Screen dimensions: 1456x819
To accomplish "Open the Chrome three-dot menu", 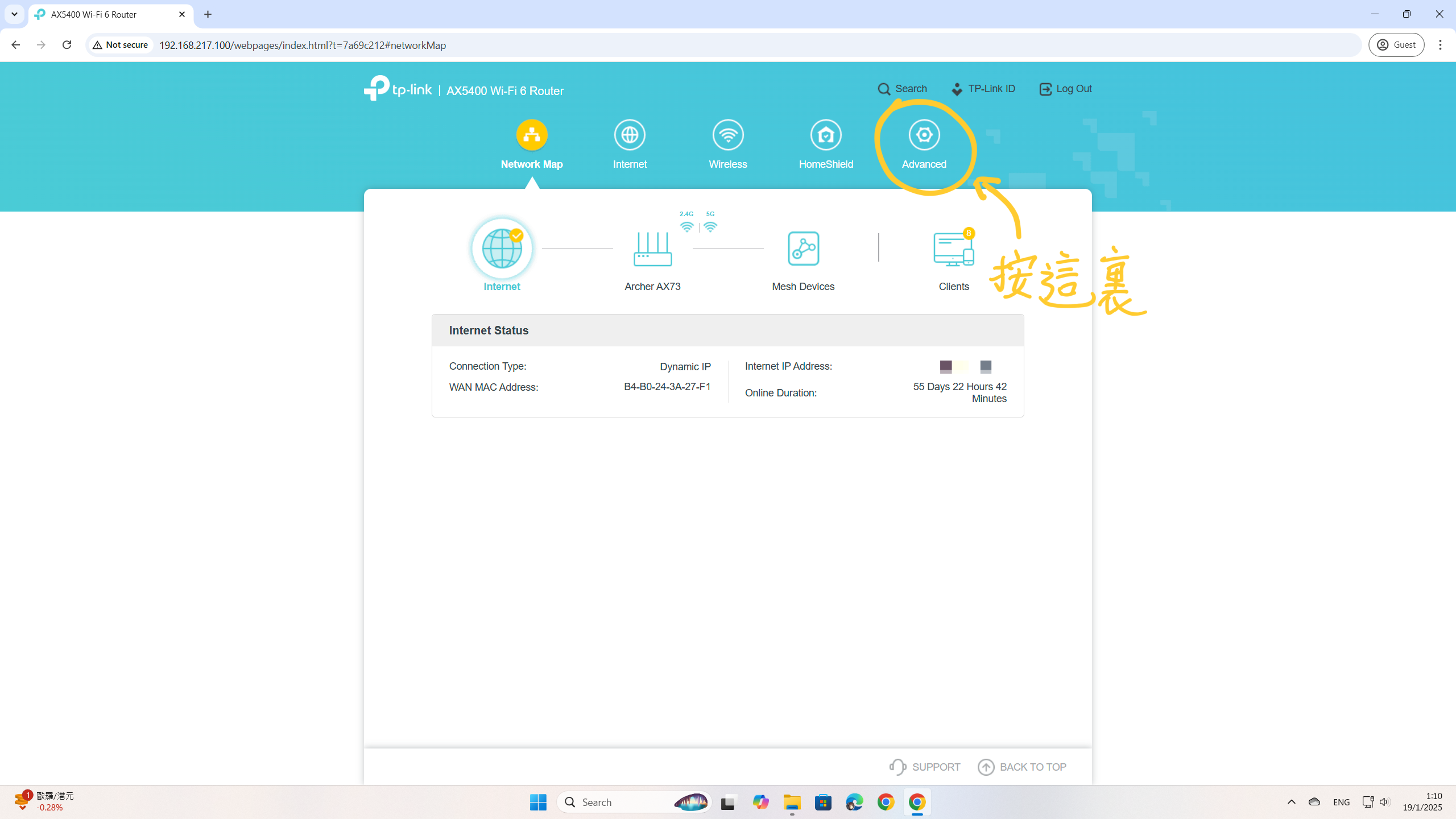I will [1440, 45].
